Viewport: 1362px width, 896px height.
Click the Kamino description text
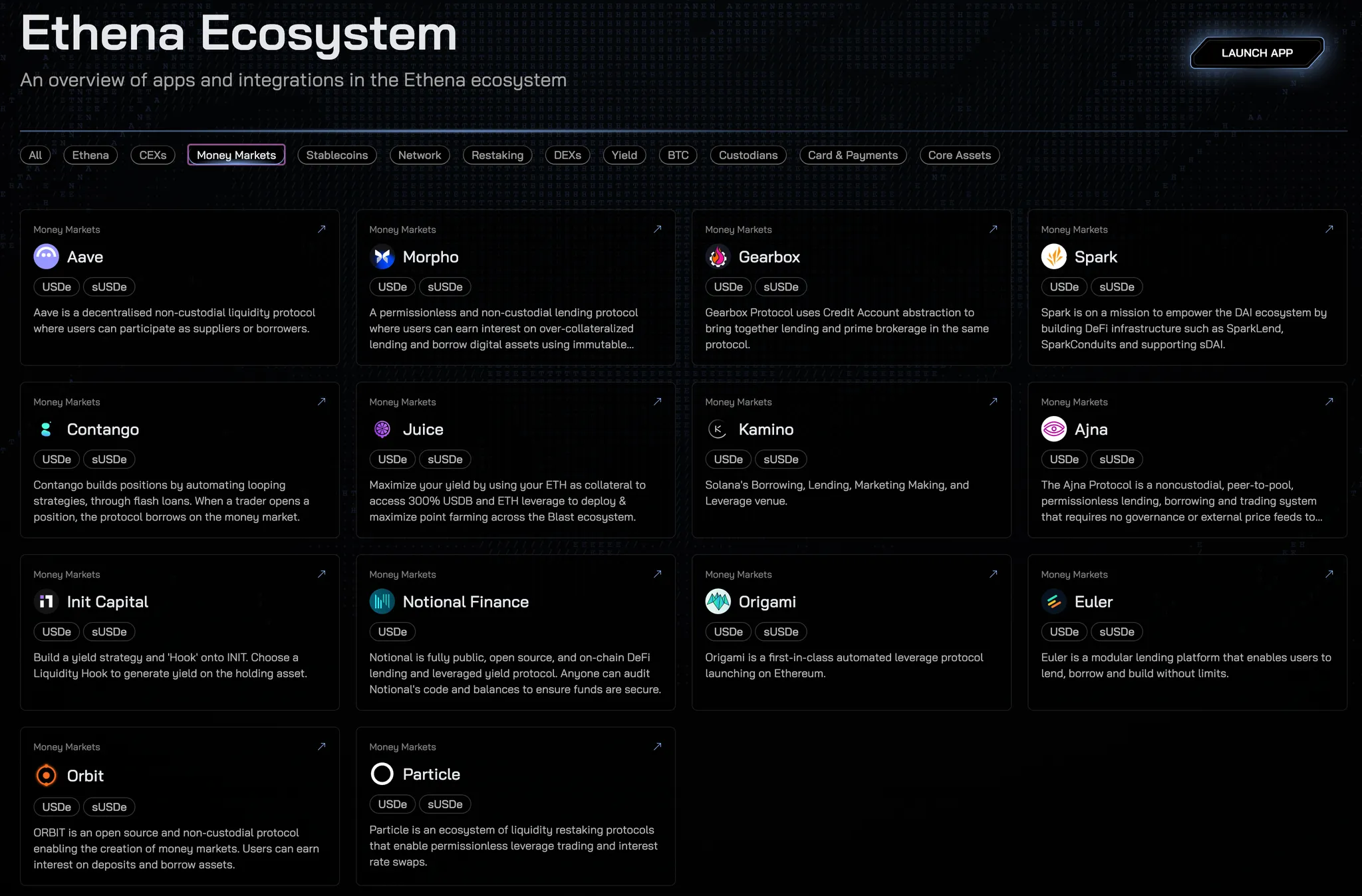pos(837,493)
